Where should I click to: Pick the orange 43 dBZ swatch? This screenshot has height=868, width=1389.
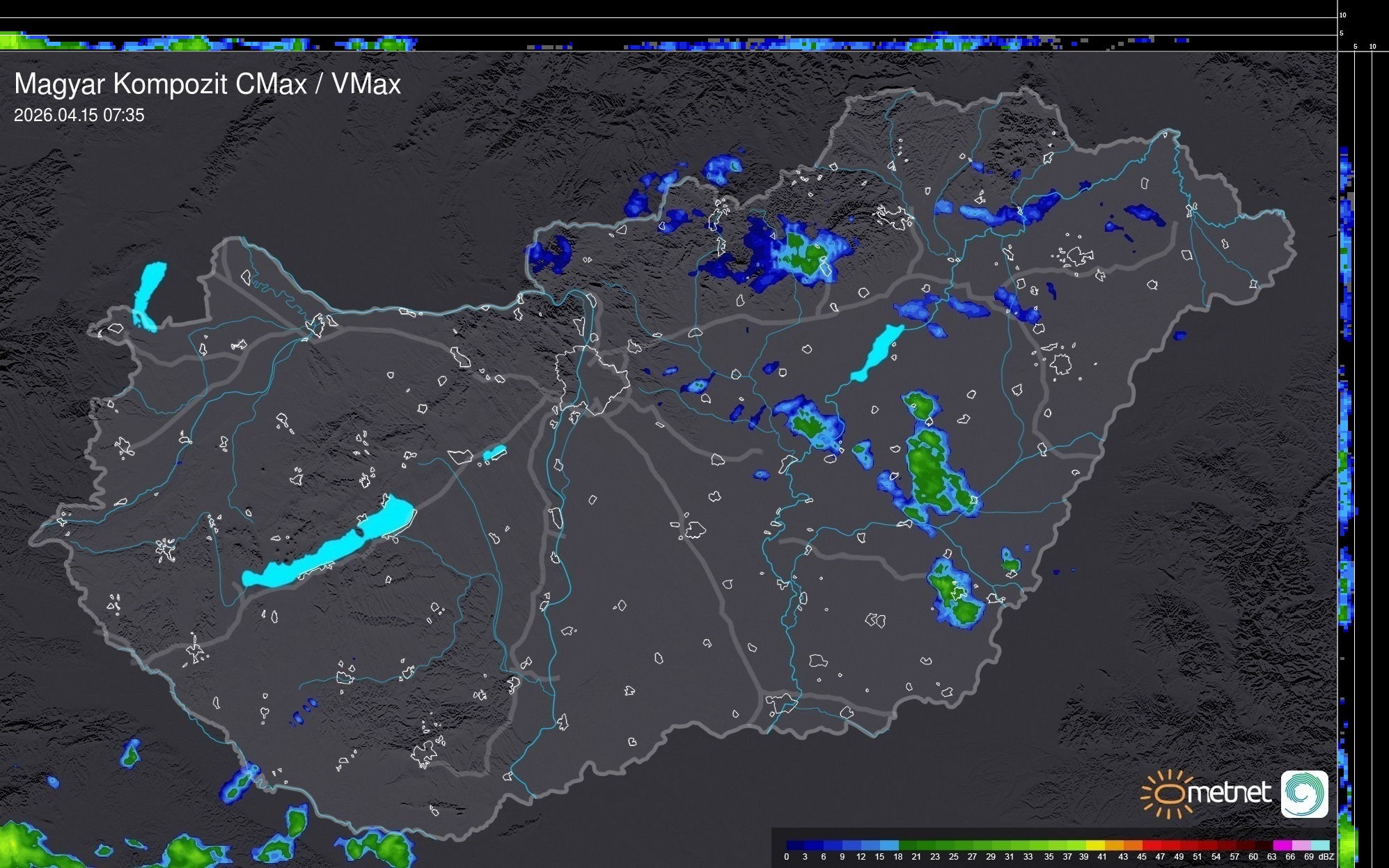tap(1132, 846)
